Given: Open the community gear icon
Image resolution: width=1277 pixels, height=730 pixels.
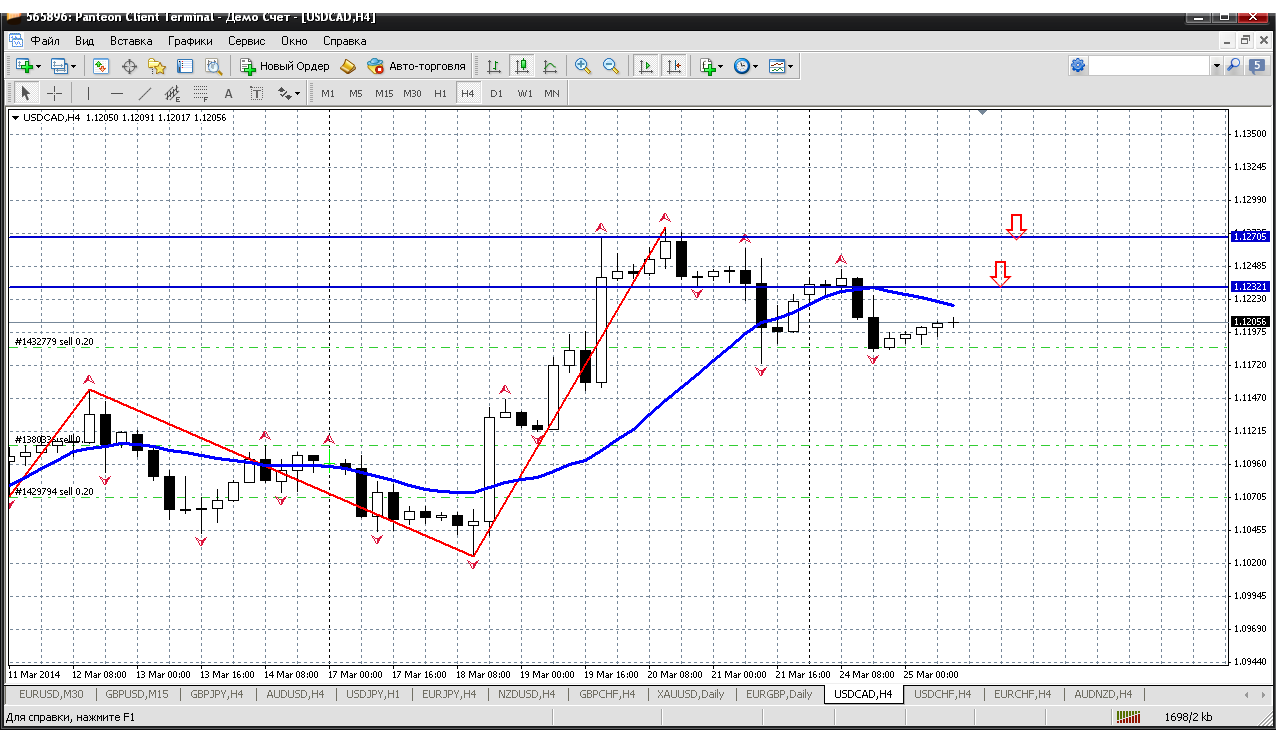Looking at the screenshot, I should click(x=1078, y=66).
